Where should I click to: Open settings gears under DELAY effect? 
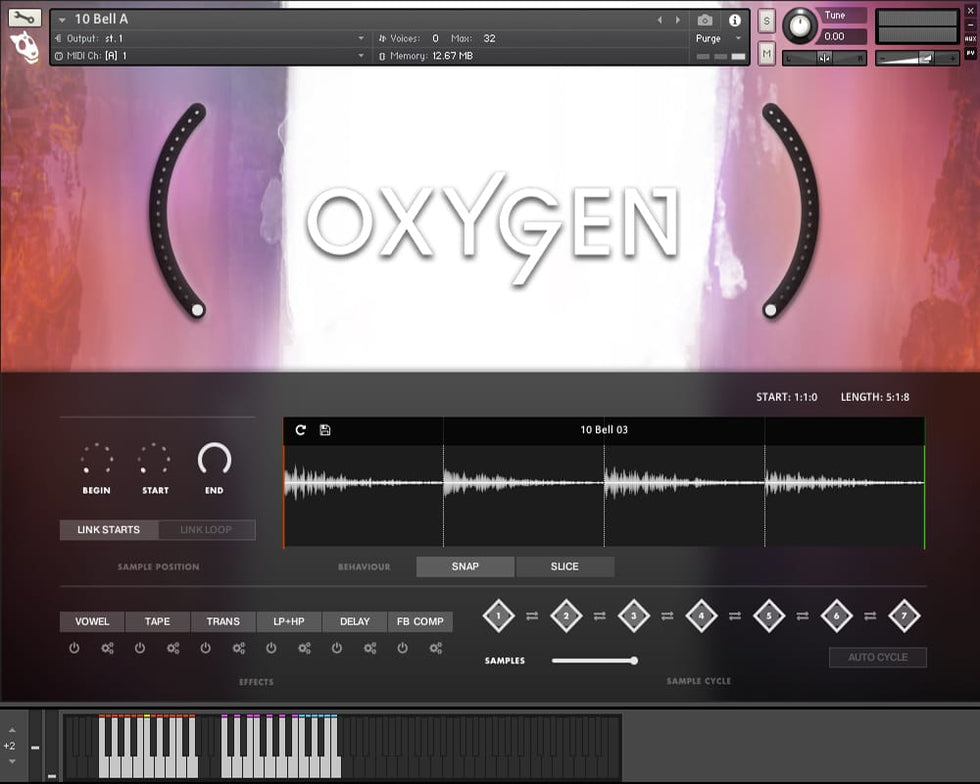370,648
